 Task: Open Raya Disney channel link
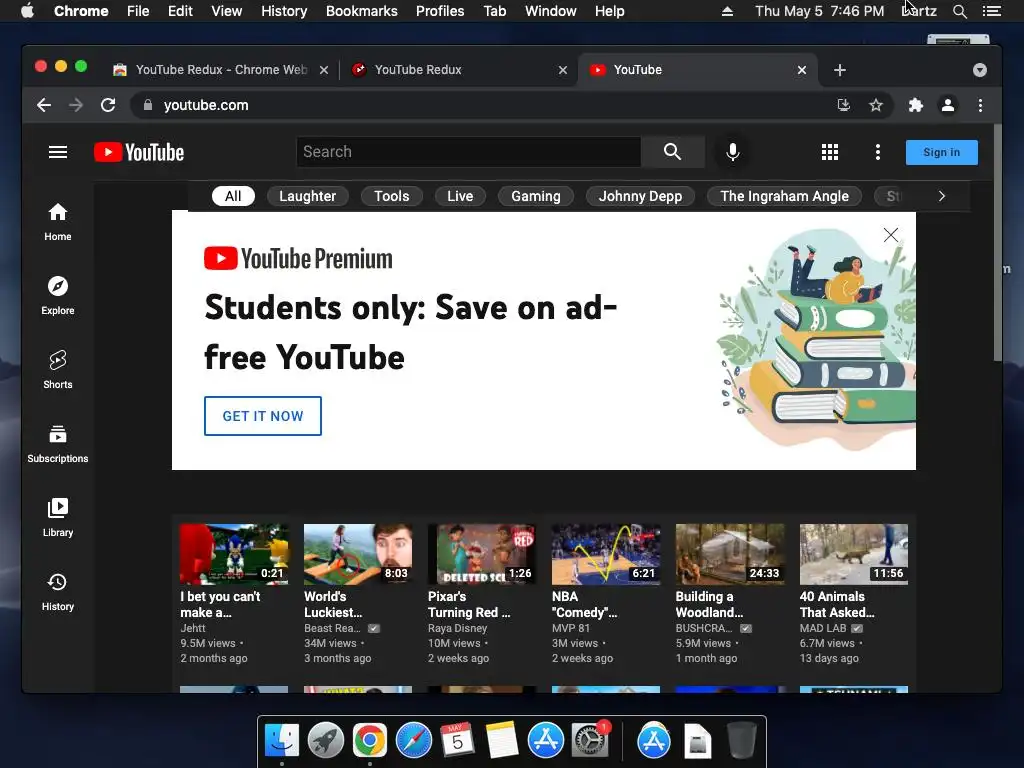457,628
